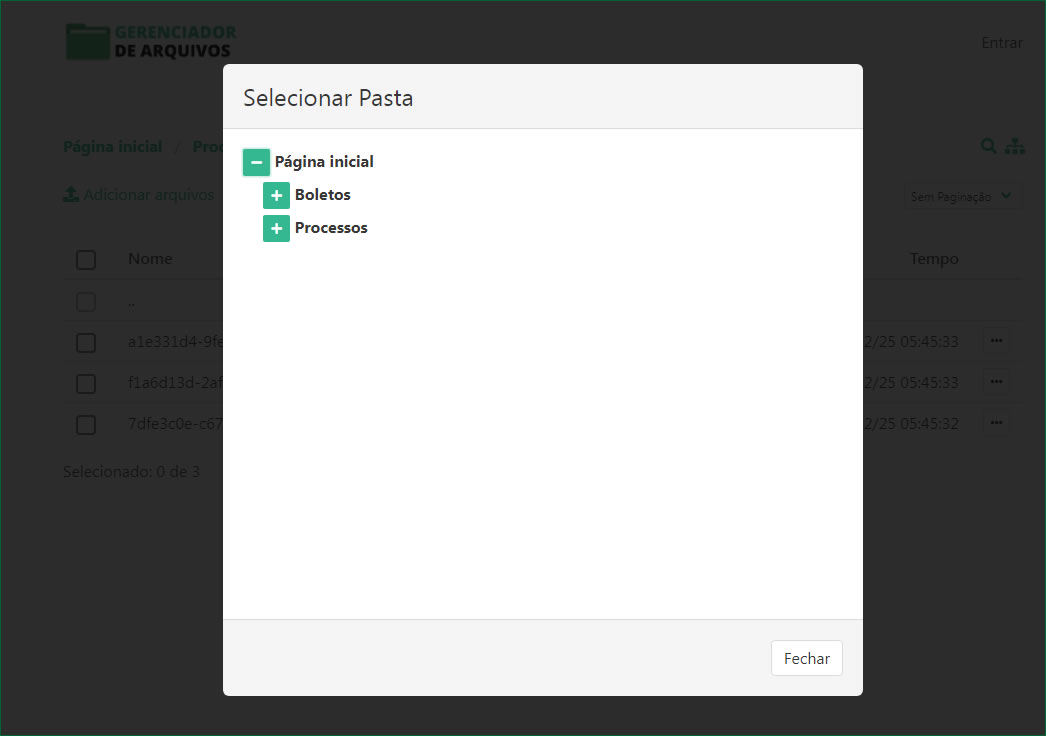Select the Boletos folder label in tree
The image size is (1046, 736).
point(322,195)
